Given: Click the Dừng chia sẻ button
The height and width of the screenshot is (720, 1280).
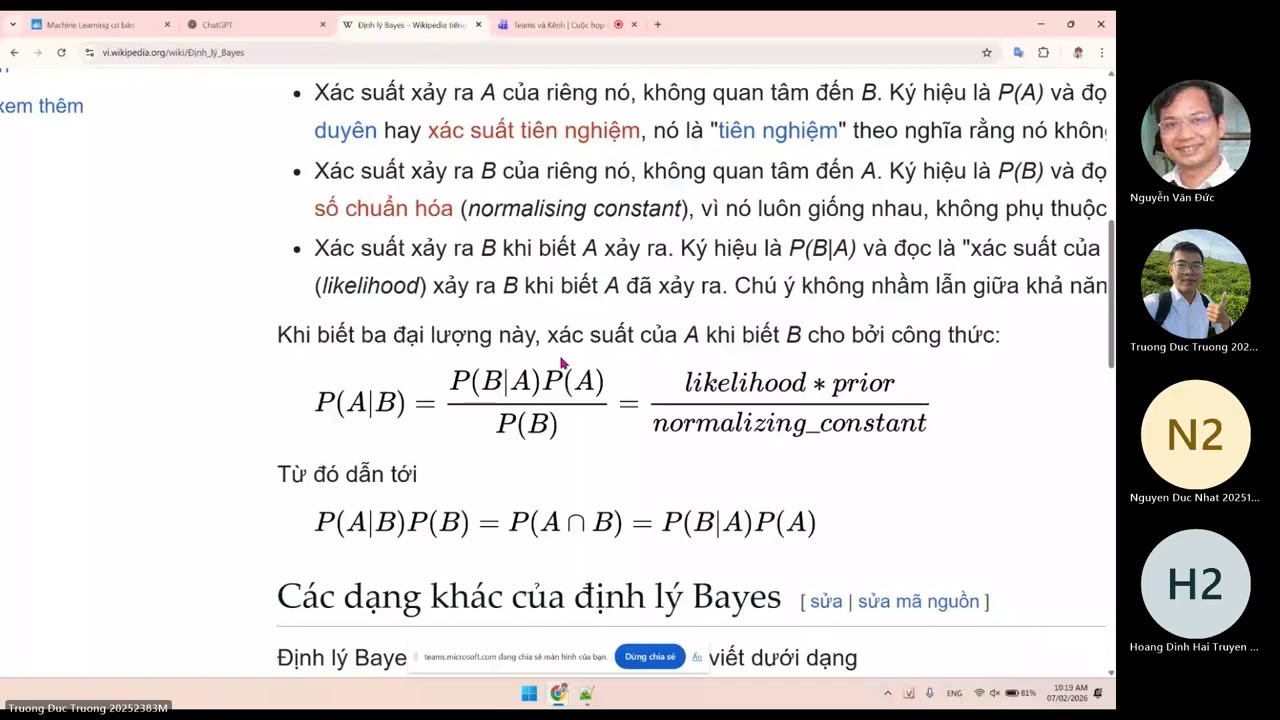Looking at the screenshot, I should tap(650, 657).
